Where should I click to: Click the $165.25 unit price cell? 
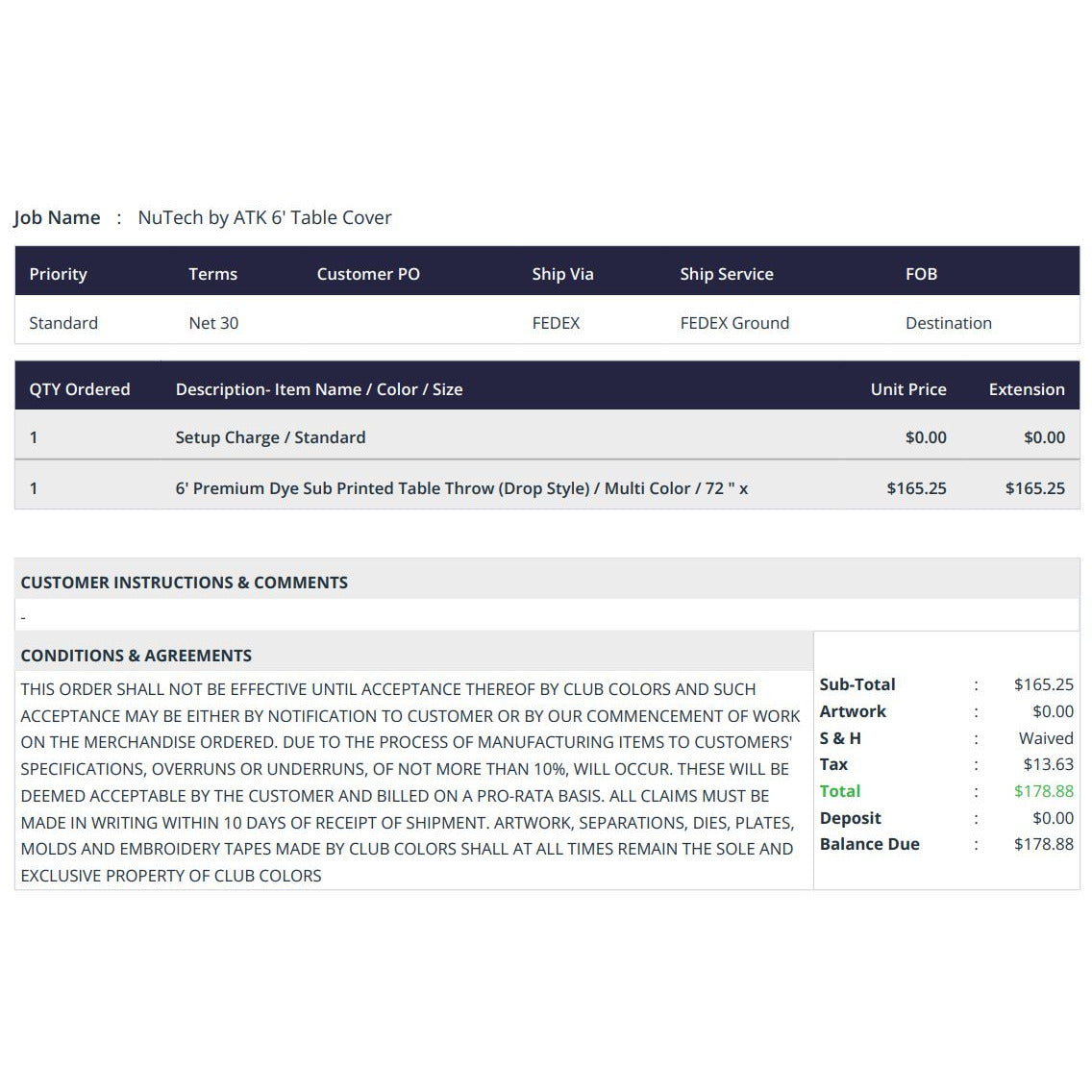pos(916,488)
